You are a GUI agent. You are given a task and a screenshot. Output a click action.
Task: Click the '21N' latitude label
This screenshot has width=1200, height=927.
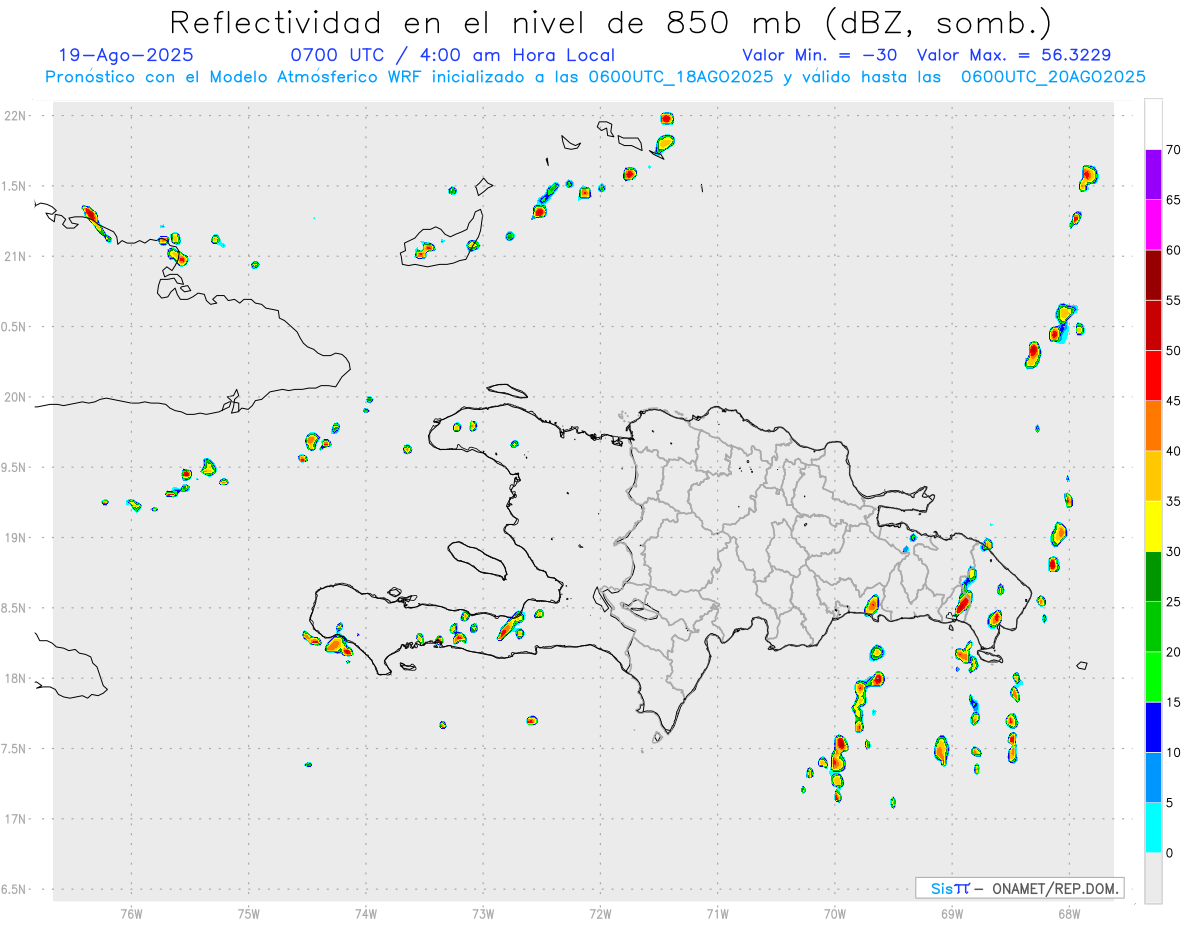tap(15, 256)
